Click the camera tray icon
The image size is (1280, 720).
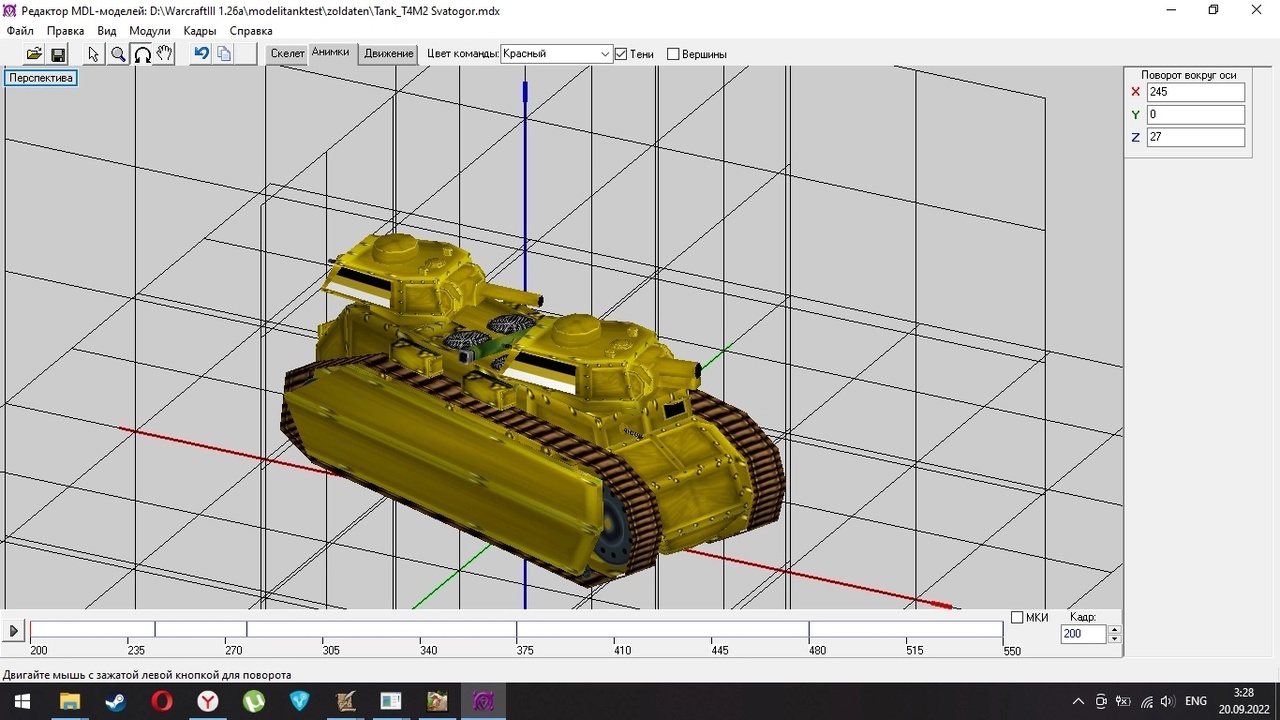pyautogui.click(x=1101, y=701)
